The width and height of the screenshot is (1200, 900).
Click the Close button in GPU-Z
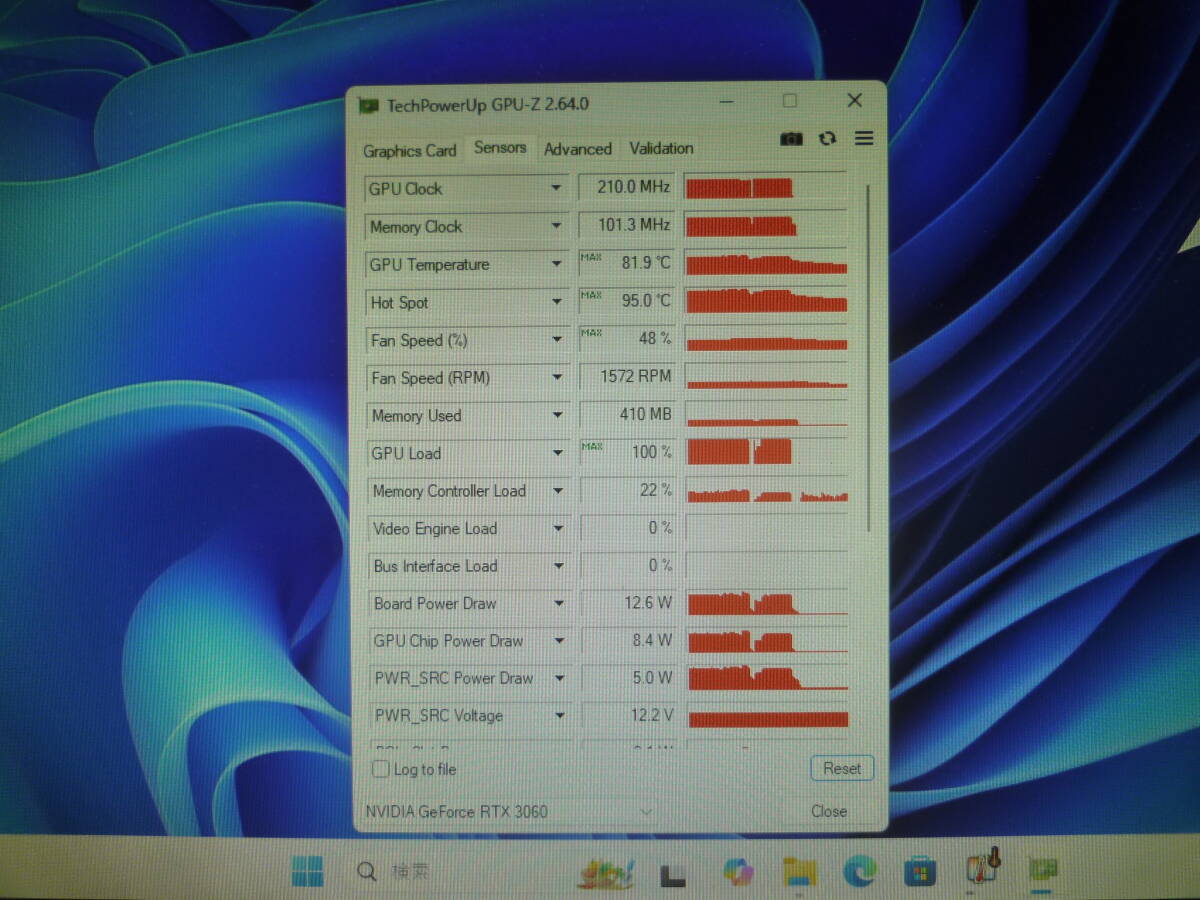tap(829, 811)
